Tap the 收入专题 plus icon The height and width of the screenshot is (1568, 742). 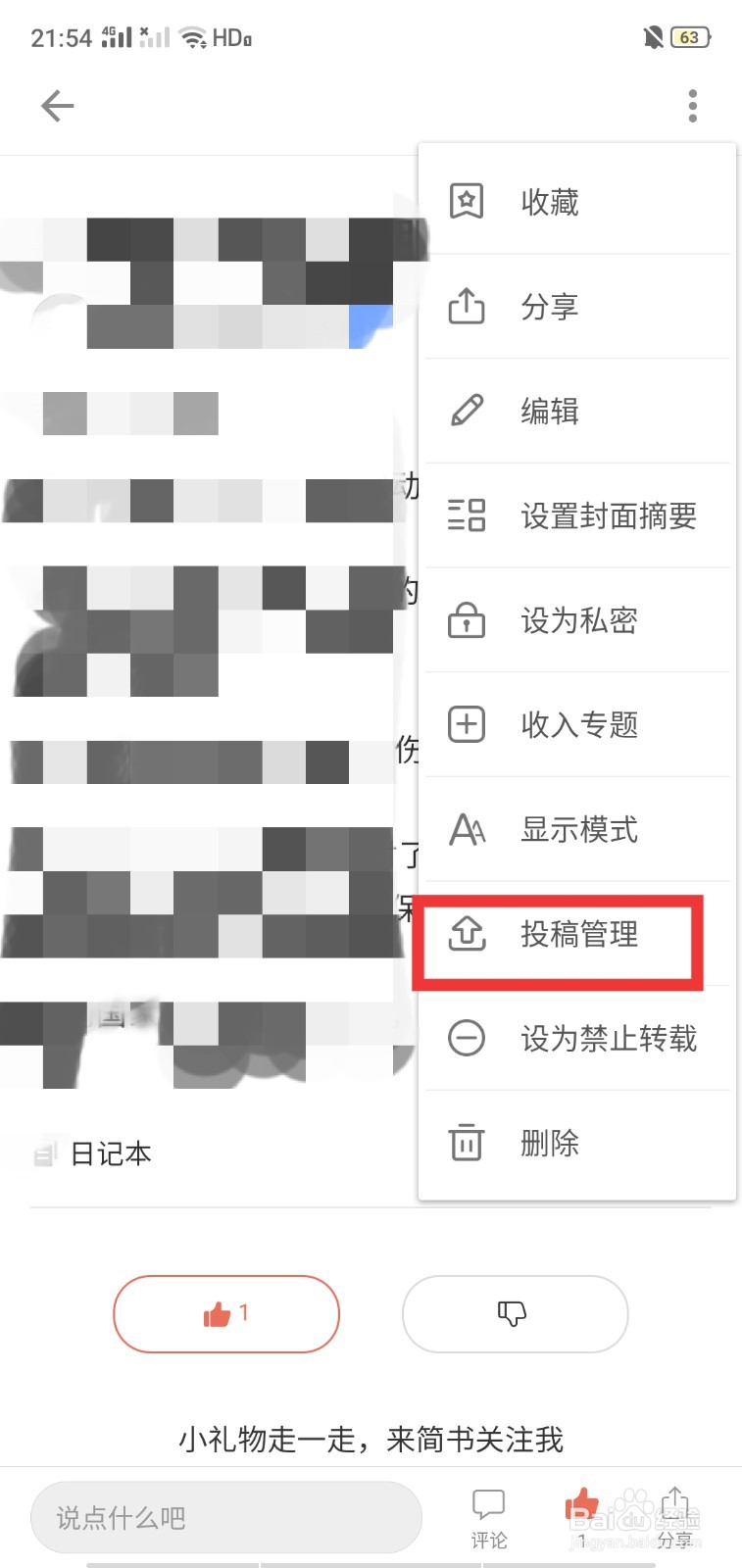click(467, 724)
